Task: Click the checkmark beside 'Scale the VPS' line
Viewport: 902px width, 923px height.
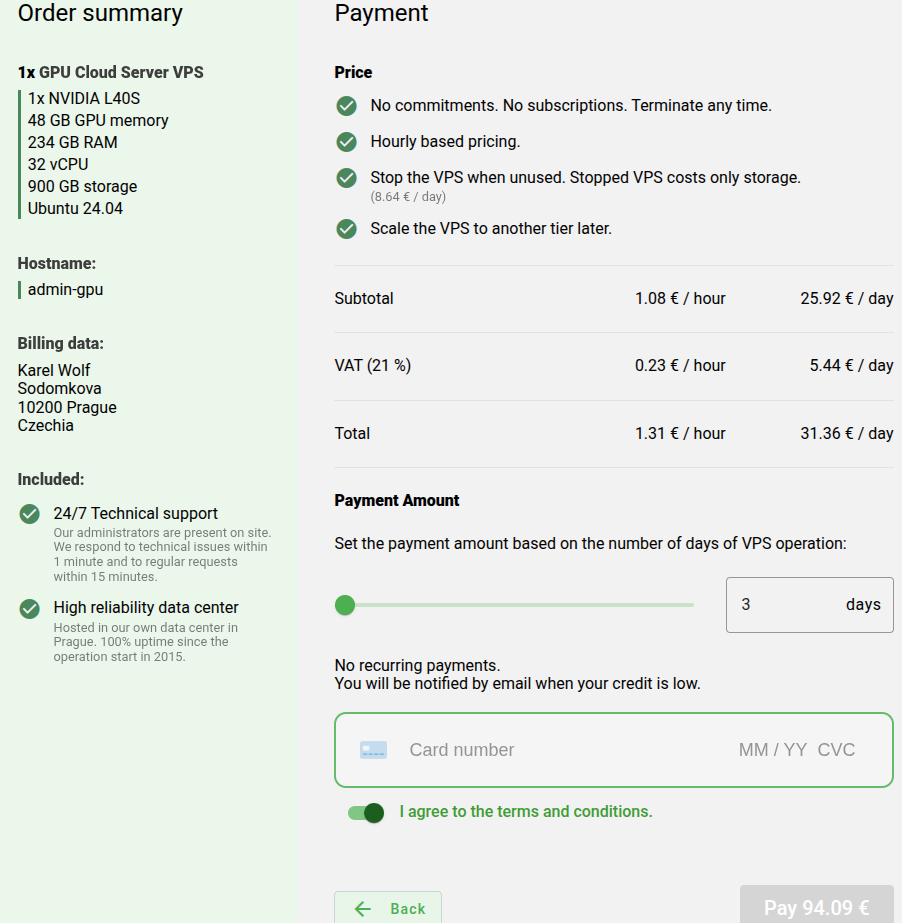Action: (x=347, y=229)
